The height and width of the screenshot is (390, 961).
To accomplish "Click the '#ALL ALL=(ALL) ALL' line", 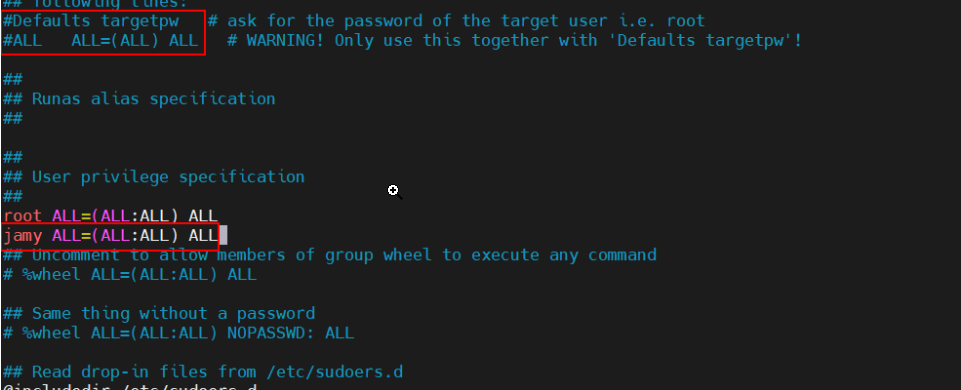I will [x=101, y=41].
